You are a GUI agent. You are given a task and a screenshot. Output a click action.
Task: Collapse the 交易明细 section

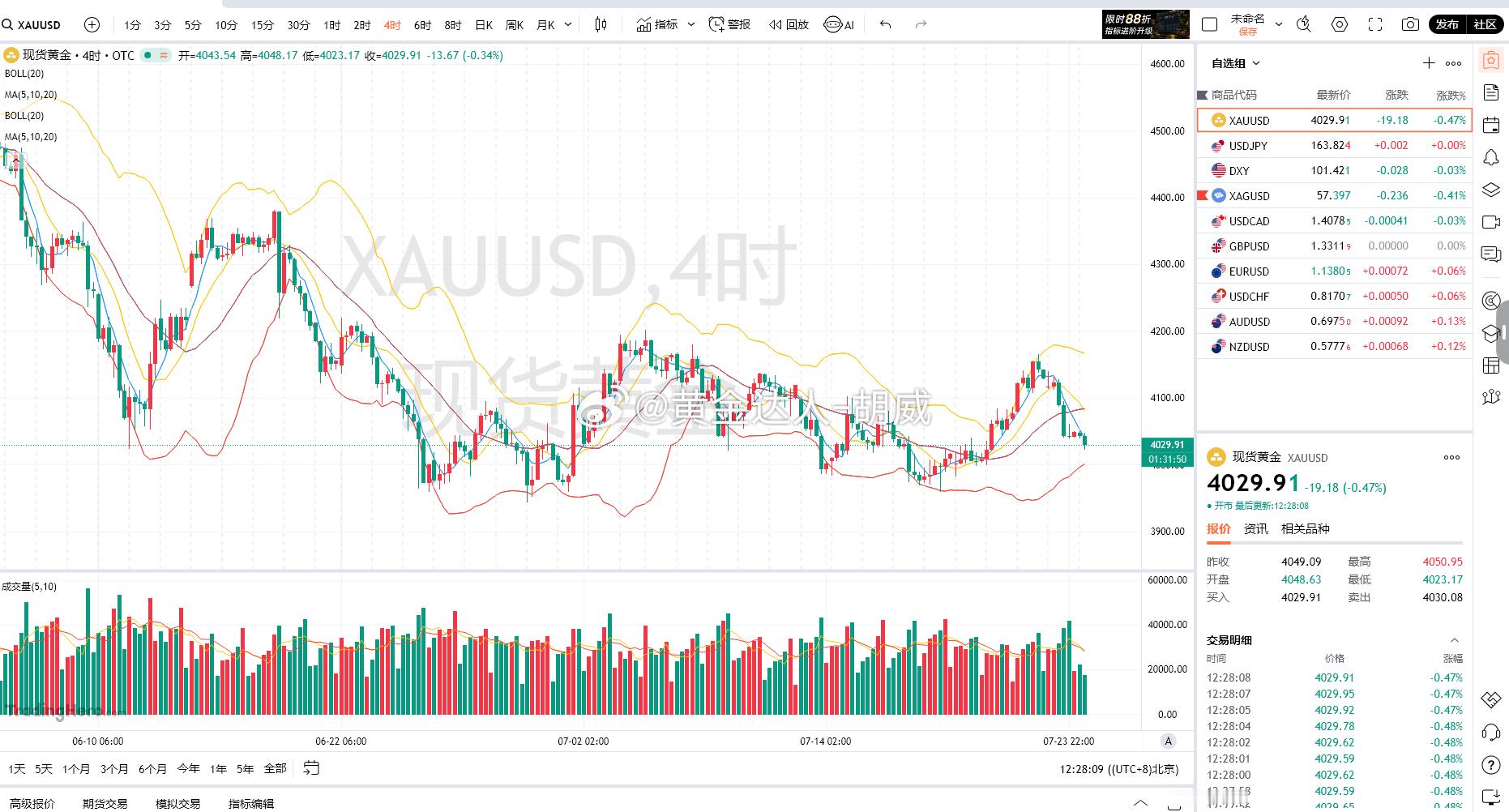(1454, 640)
